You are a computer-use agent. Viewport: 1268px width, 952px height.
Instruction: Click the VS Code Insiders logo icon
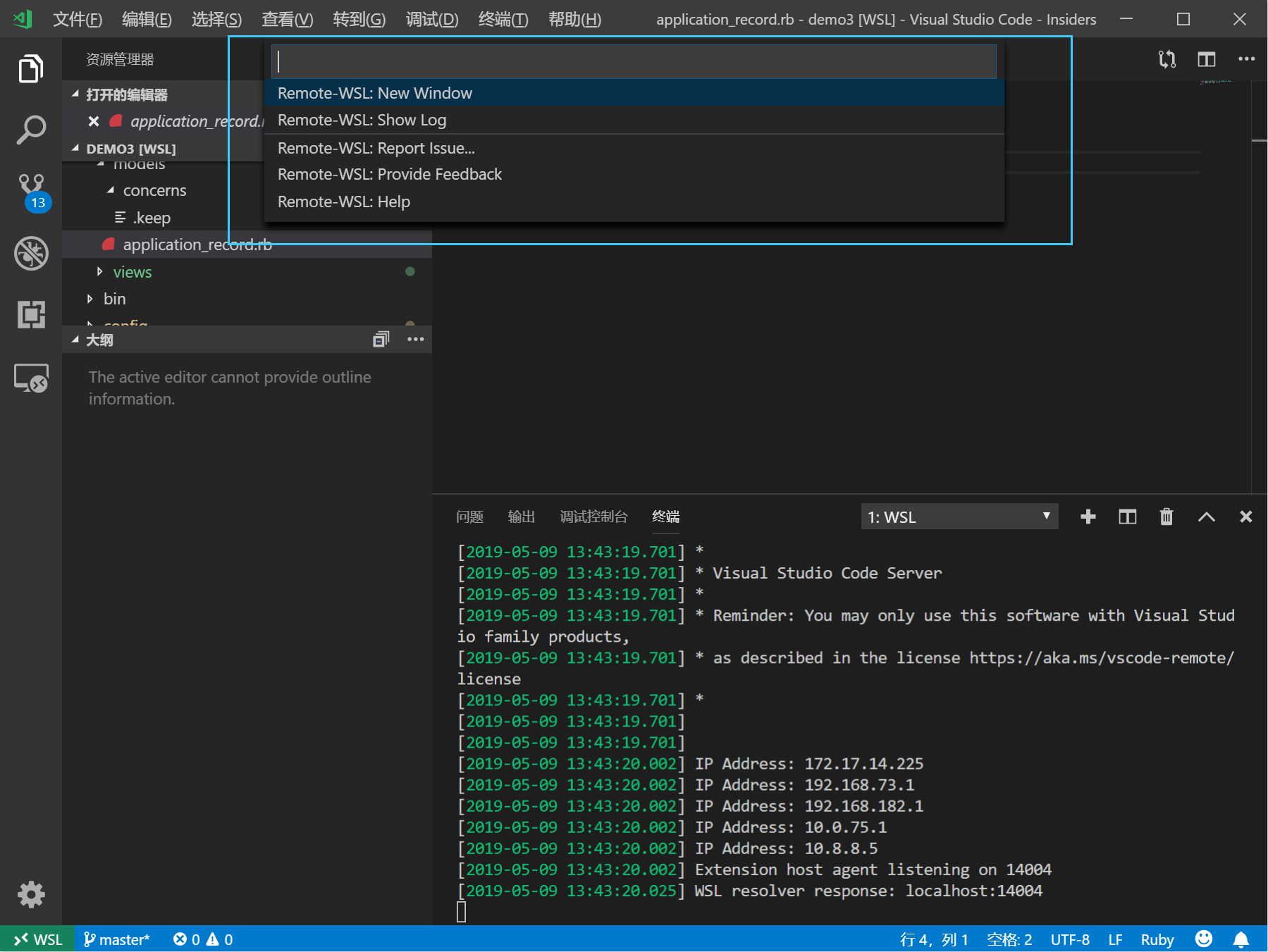point(23,19)
